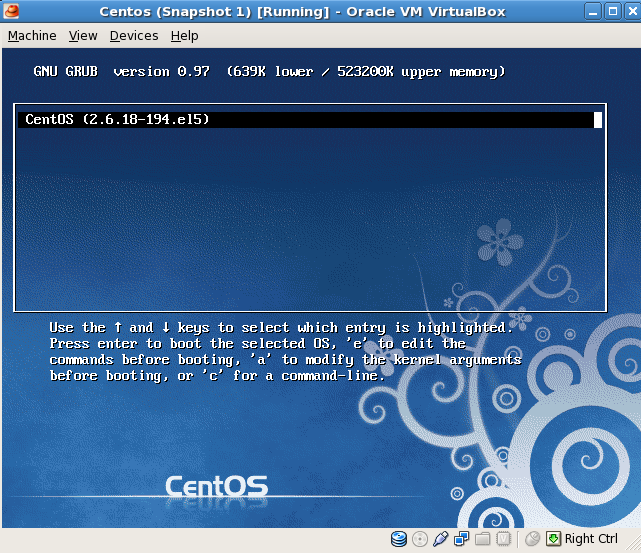The width and height of the screenshot is (641, 553).
Task: Click the window title bar text
Action: 302,11
